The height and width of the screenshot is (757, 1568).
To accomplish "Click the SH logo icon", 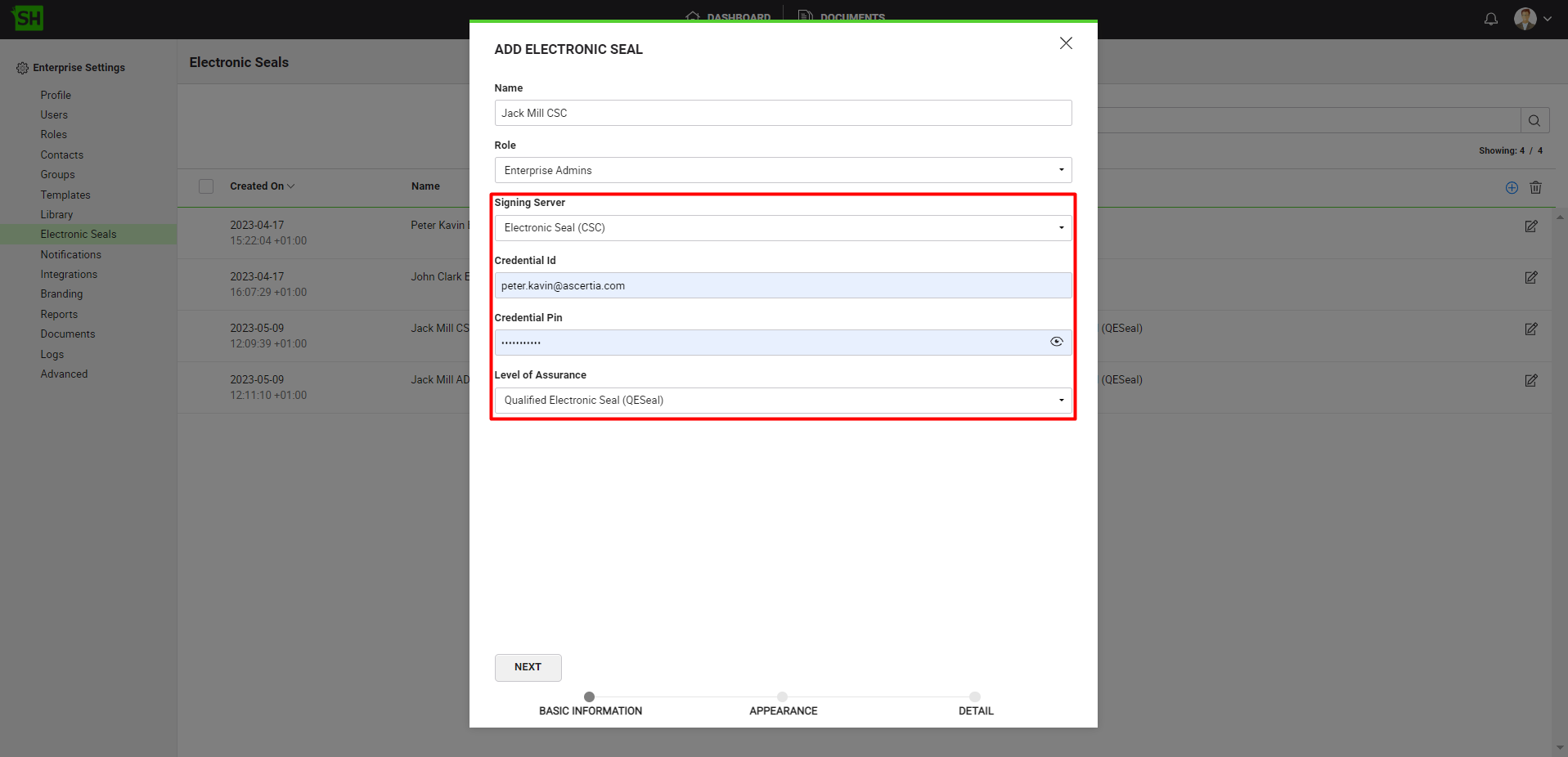I will [x=28, y=18].
